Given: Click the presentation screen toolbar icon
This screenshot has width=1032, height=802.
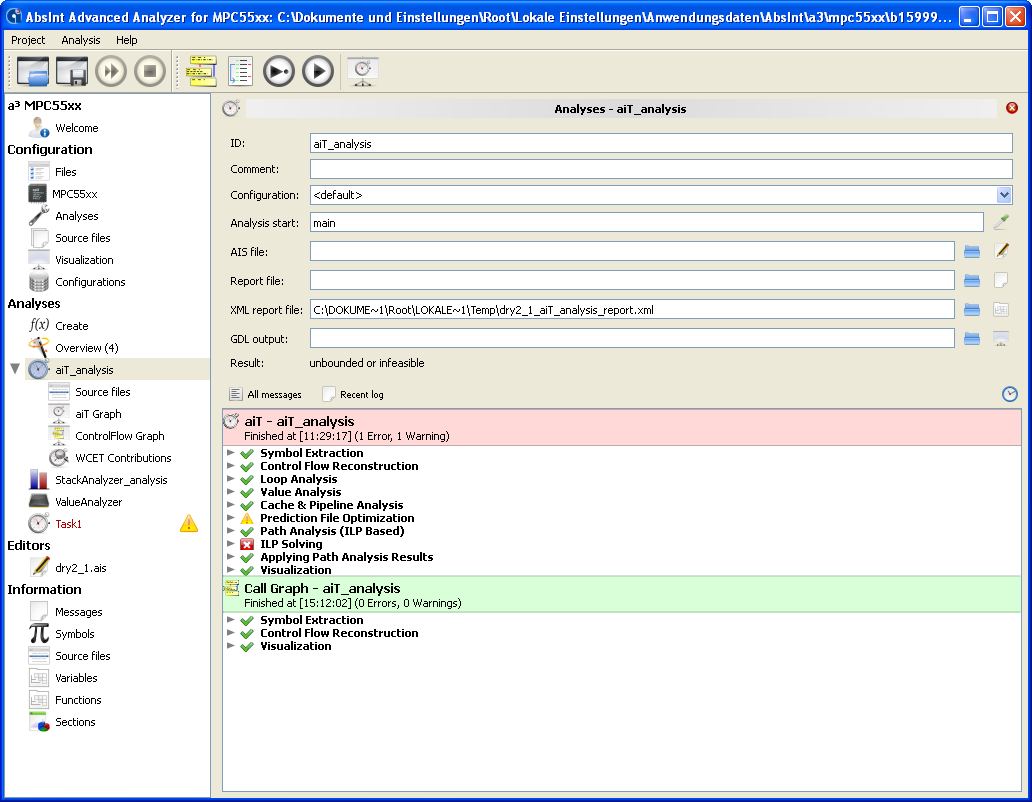Looking at the screenshot, I should [x=363, y=71].
